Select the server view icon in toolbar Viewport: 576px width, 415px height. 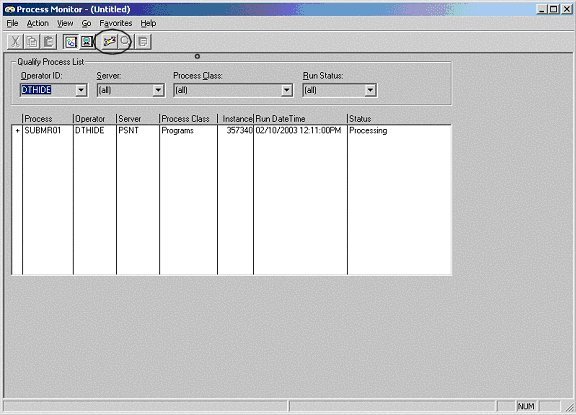(87, 42)
